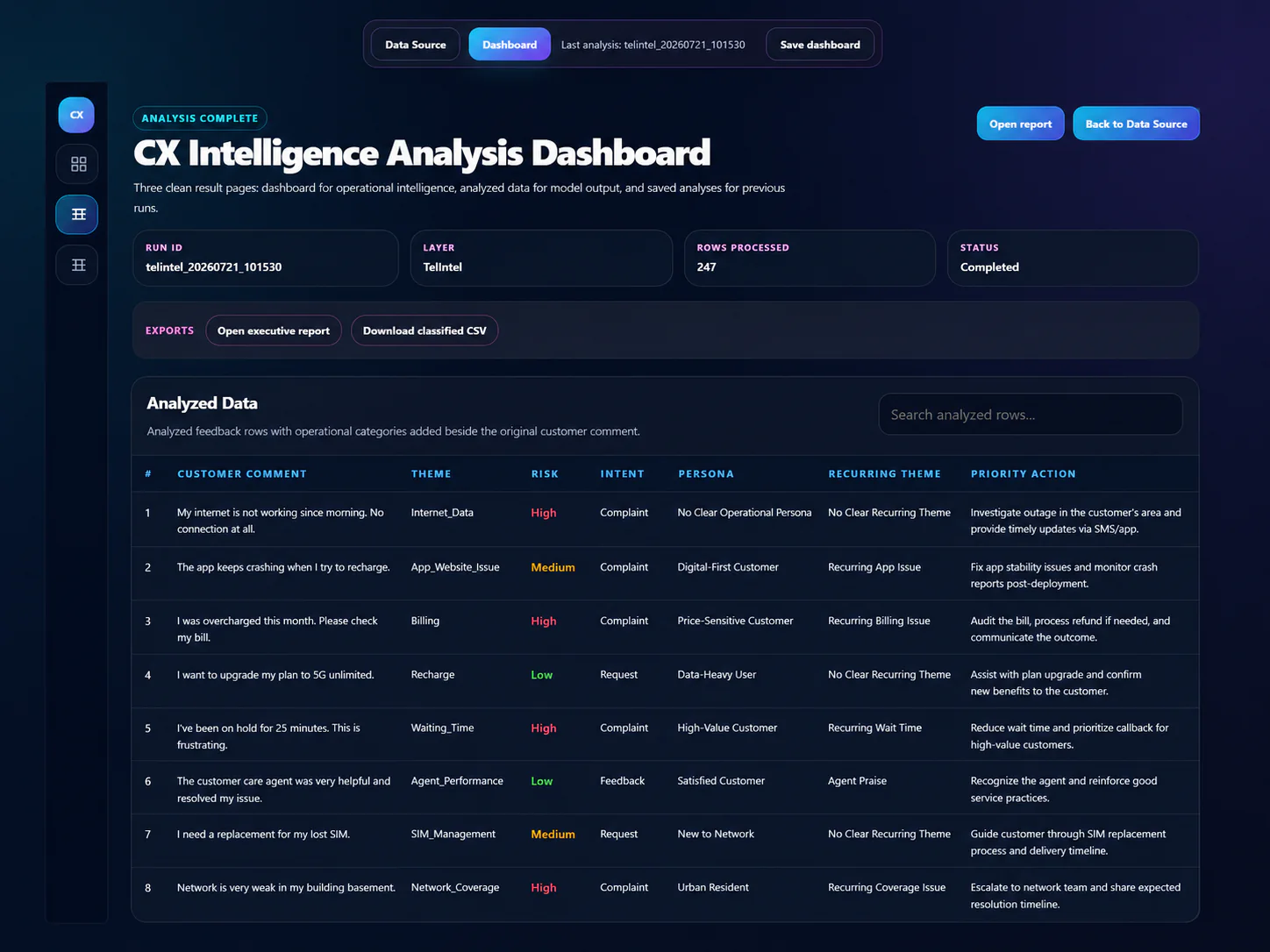The height and width of the screenshot is (952, 1270).
Task: Click the Satisfied Customer persona cell
Action: tap(721, 781)
